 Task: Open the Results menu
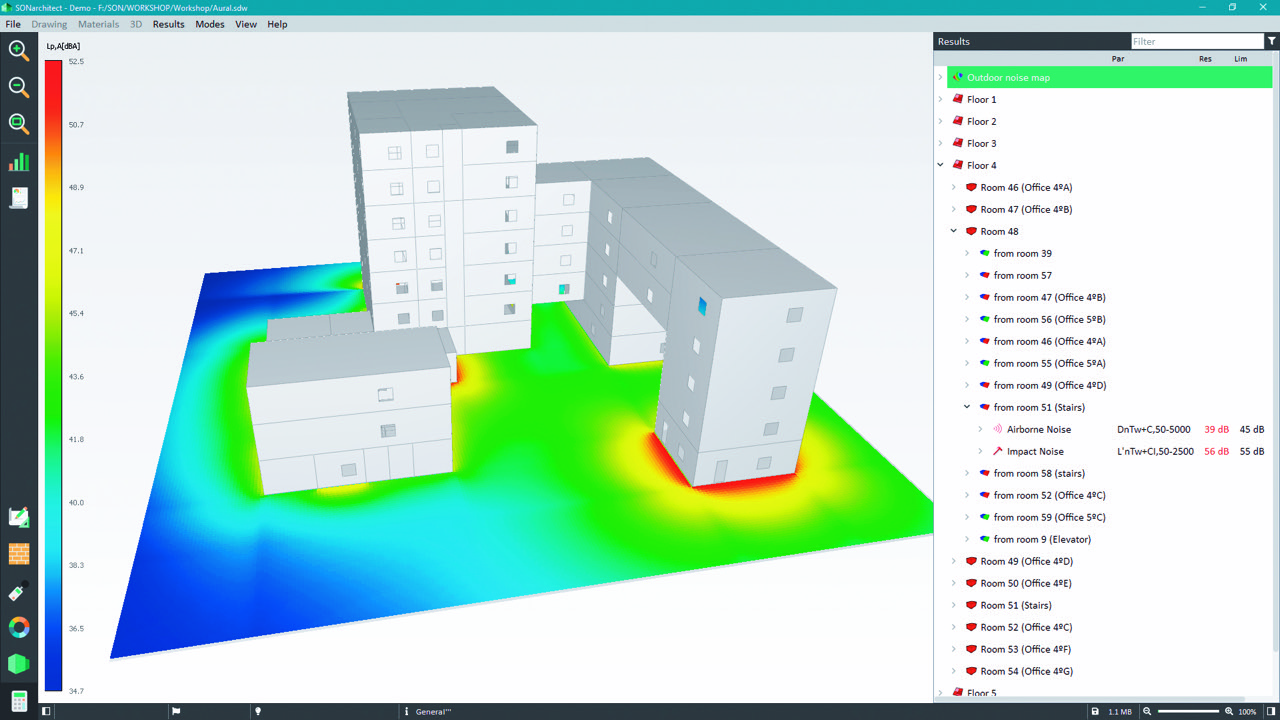(168, 24)
